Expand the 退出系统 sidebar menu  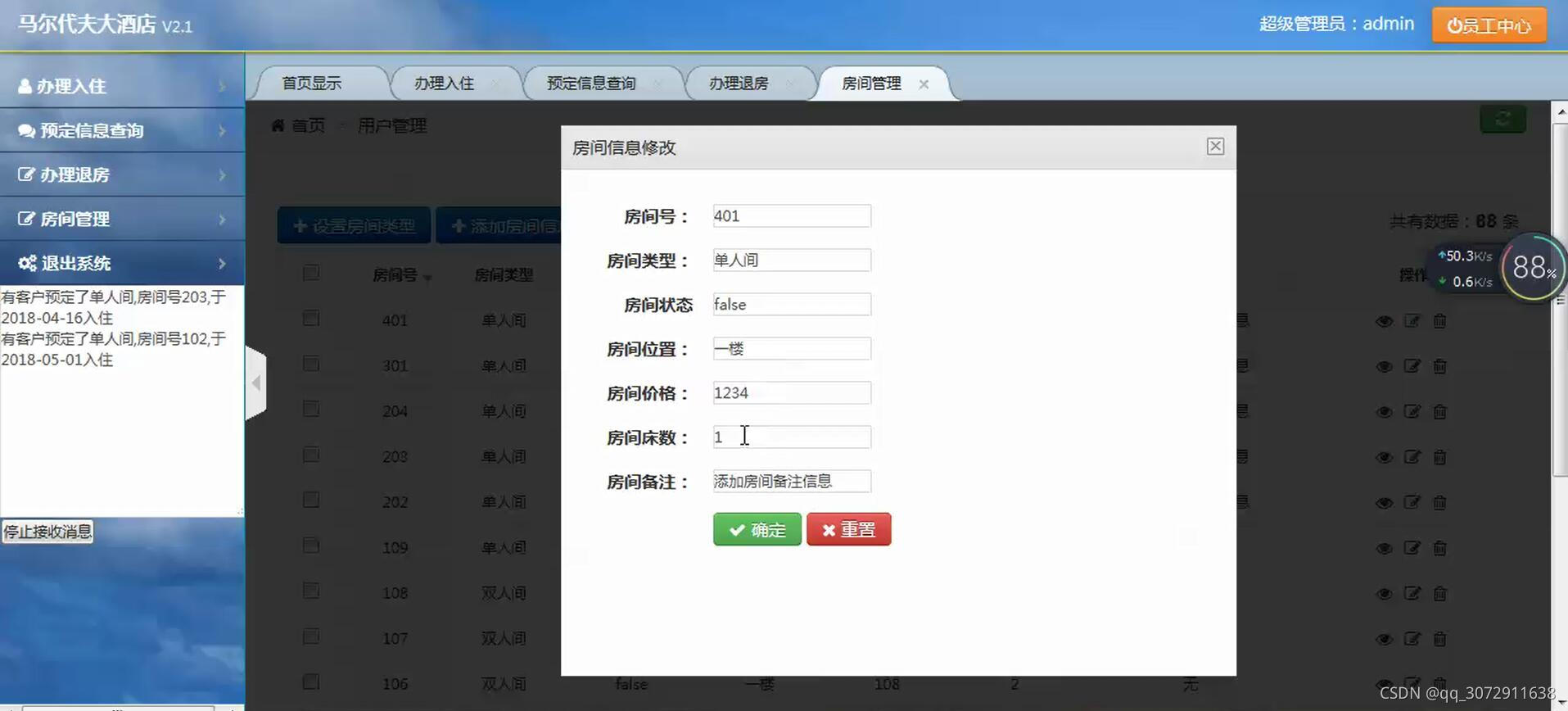(122, 263)
